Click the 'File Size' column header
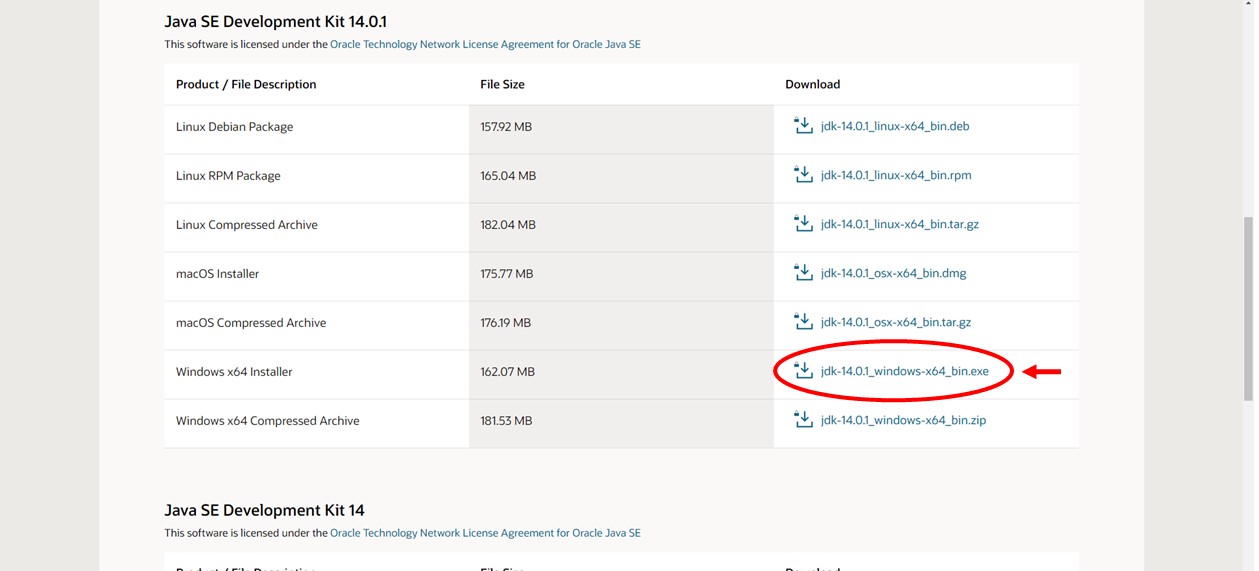Screen dimensions: 1259x571 (502, 84)
